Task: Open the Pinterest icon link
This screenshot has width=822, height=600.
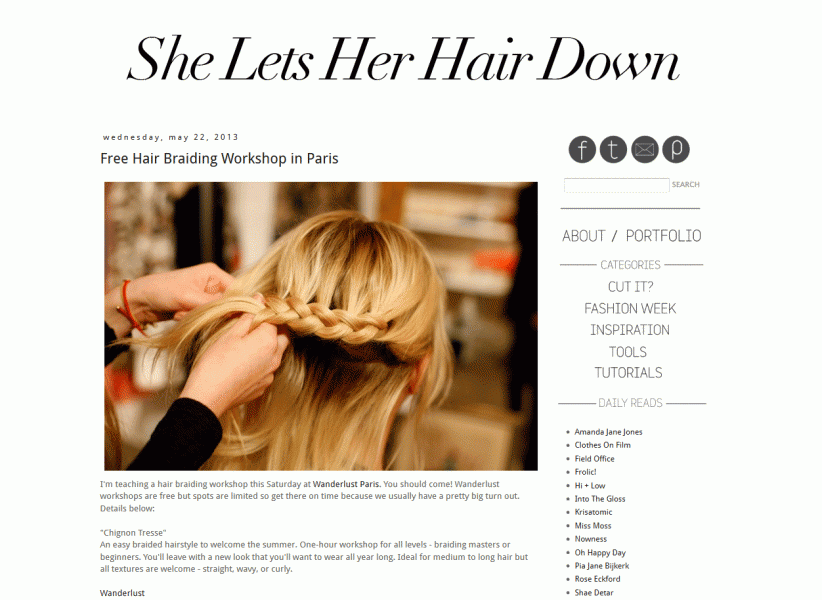Action: [x=676, y=149]
